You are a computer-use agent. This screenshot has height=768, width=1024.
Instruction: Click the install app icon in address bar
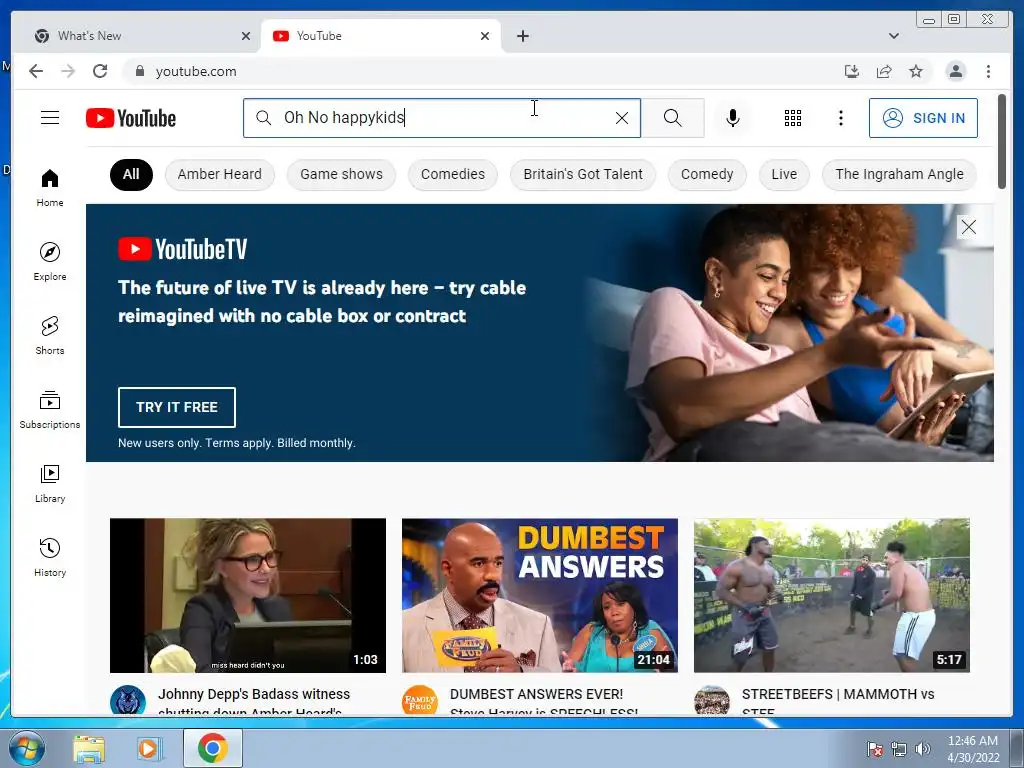click(852, 71)
